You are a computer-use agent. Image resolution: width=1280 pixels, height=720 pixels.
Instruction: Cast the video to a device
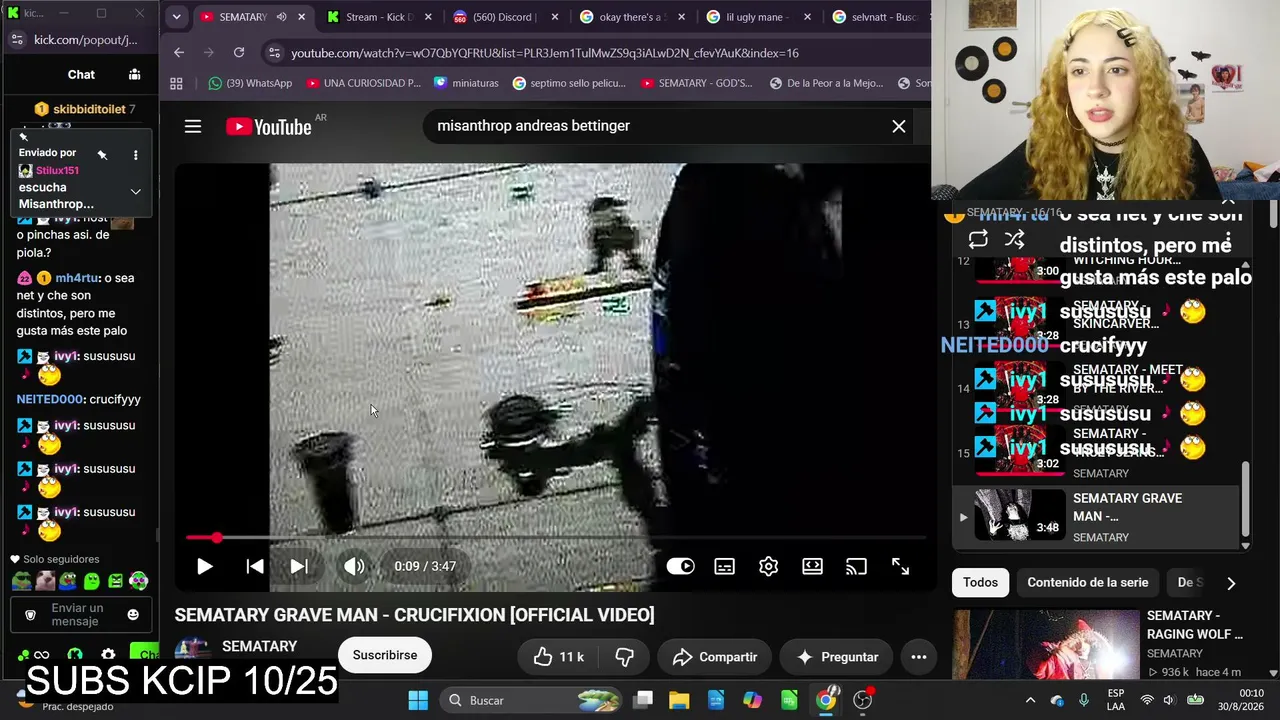point(856,566)
